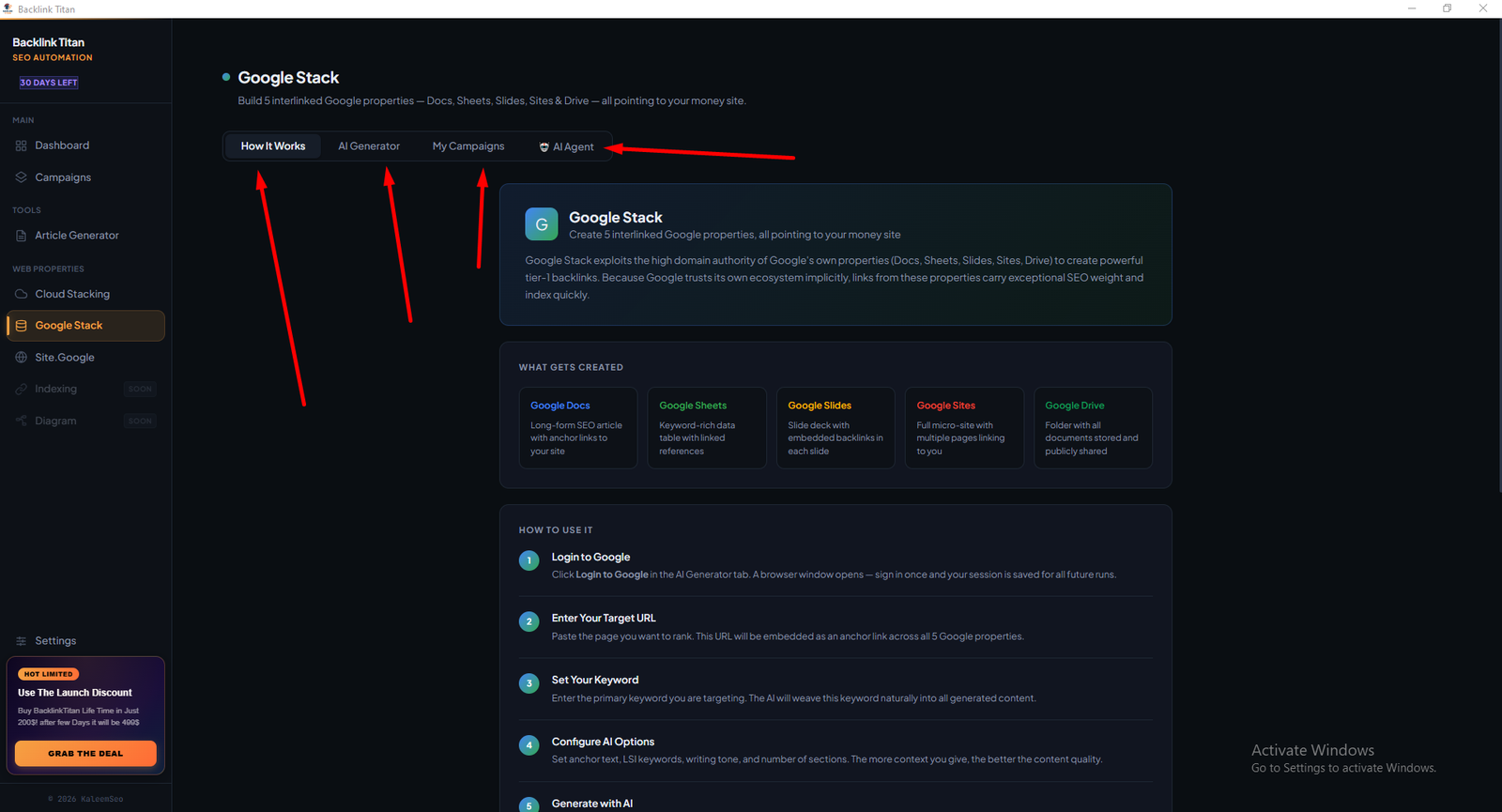Click the 'Configure AI Options' step heading

coord(603,742)
